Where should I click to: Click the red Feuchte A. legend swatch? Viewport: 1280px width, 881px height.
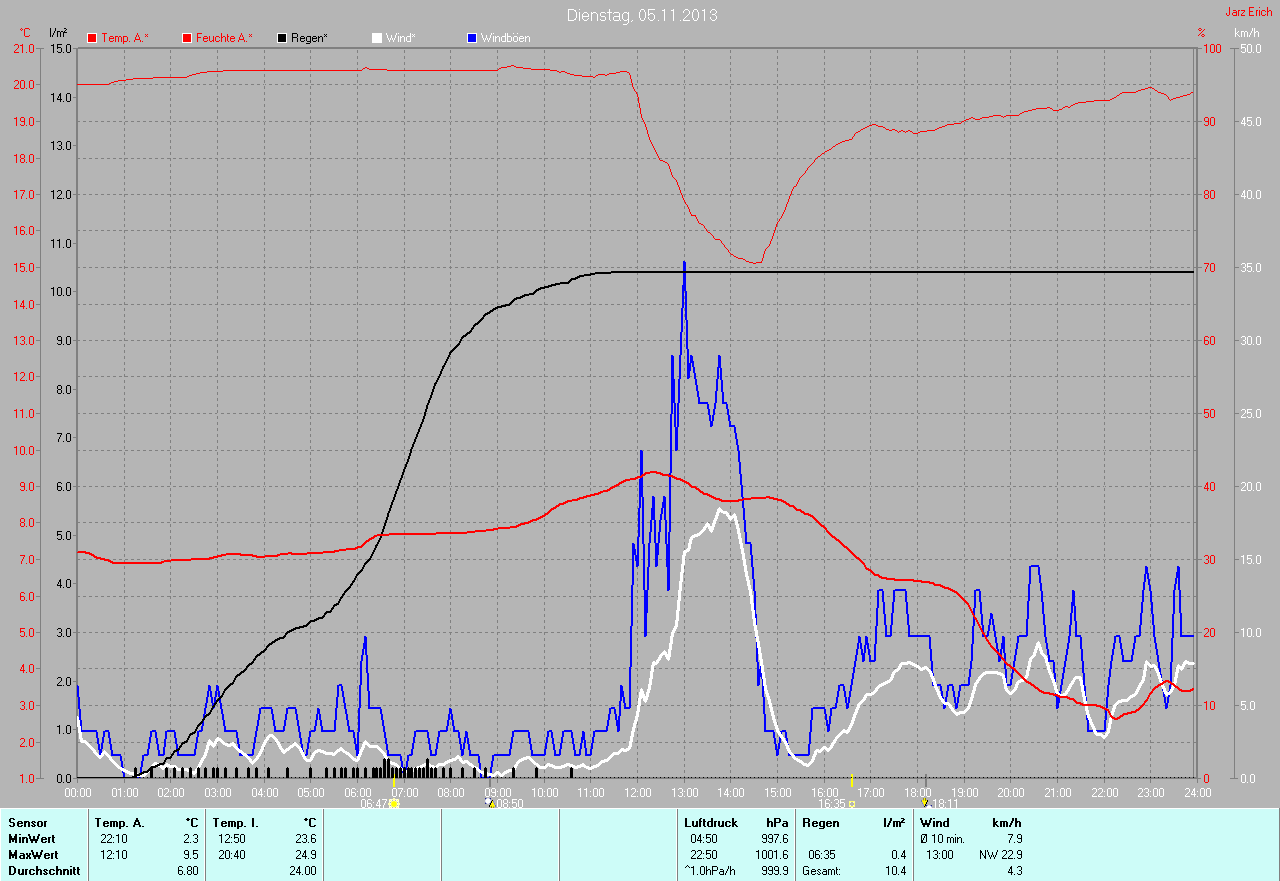(187, 38)
